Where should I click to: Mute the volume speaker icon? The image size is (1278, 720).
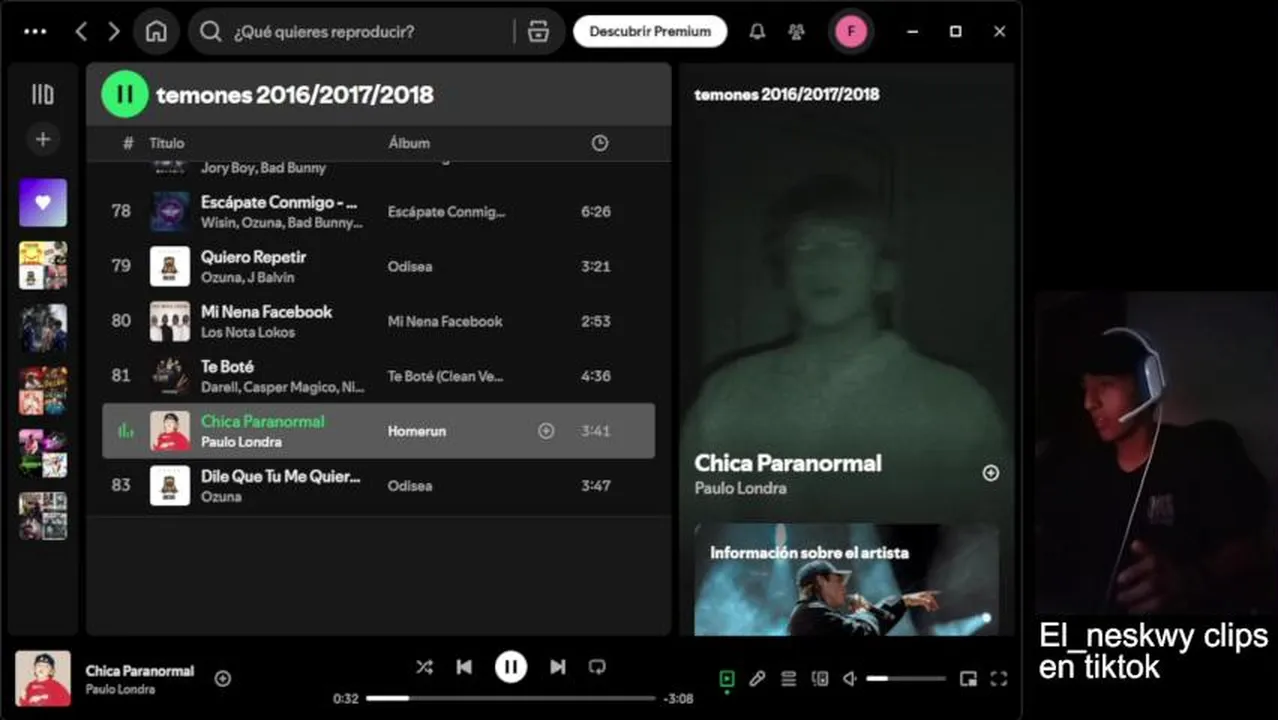(x=850, y=679)
